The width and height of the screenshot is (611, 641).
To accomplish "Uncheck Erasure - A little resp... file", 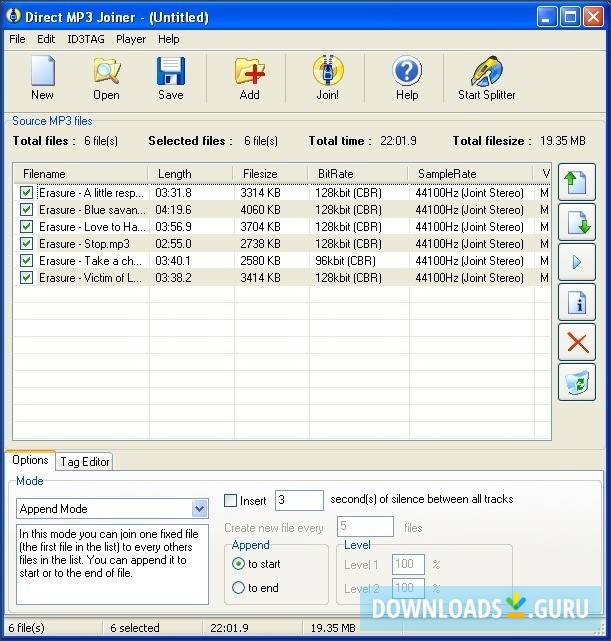I will point(27,193).
